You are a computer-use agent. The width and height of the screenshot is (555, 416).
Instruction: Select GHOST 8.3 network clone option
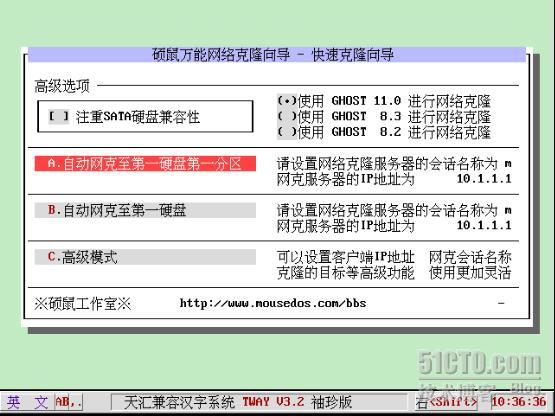click(287, 116)
